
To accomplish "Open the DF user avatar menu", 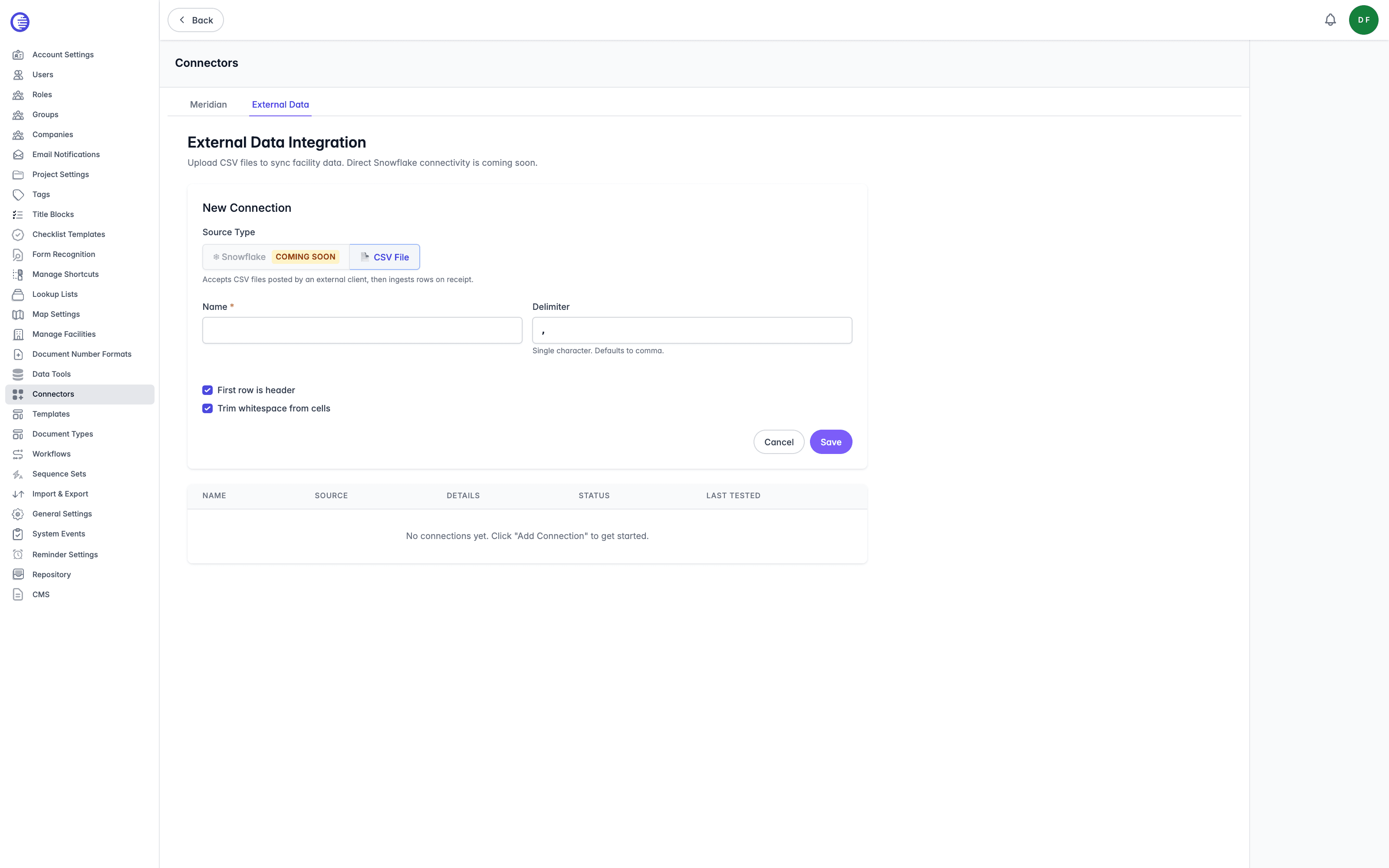I will point(1363,20).
